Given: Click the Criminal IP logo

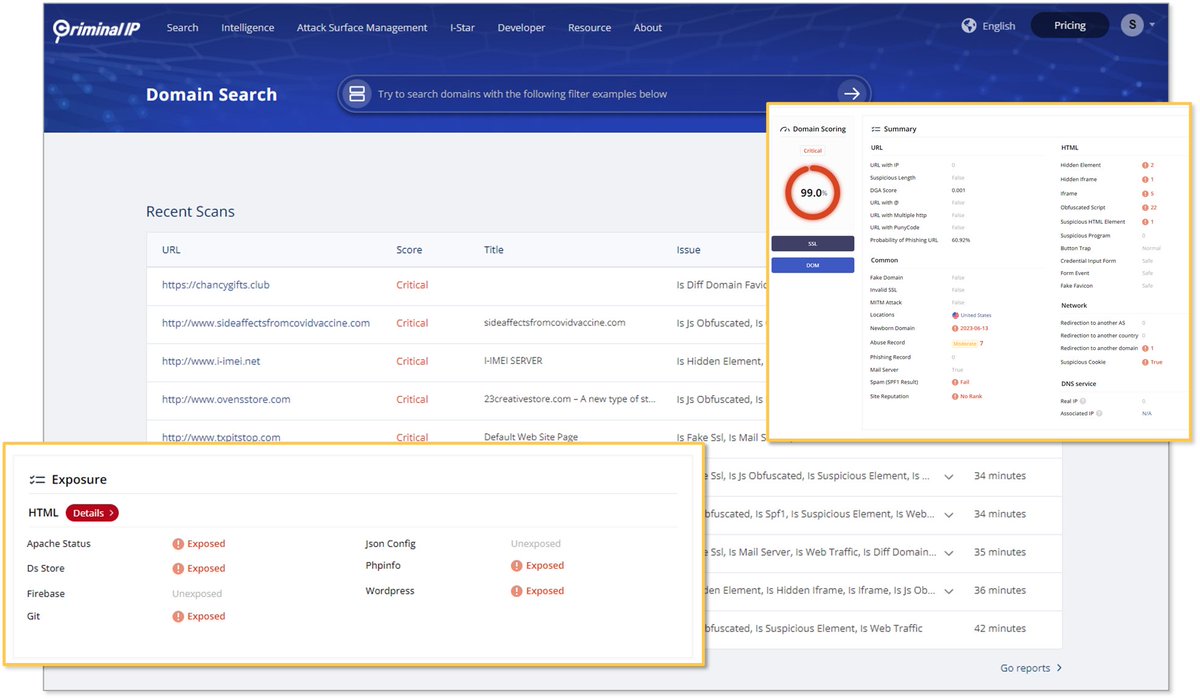Looking at the screenshot, I should pos(97,28).
